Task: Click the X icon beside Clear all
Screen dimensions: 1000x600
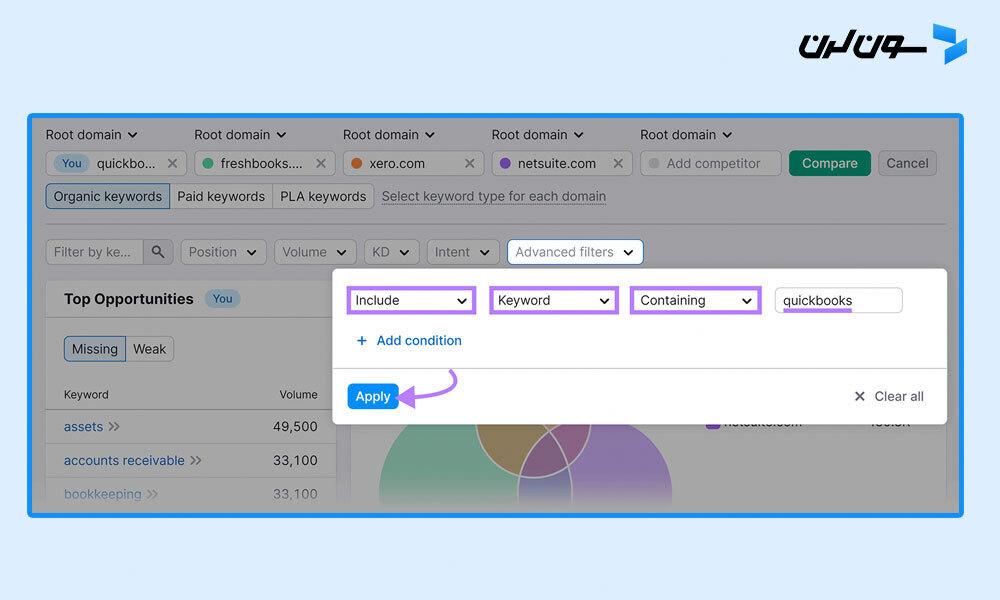Action: pos(860,396)
